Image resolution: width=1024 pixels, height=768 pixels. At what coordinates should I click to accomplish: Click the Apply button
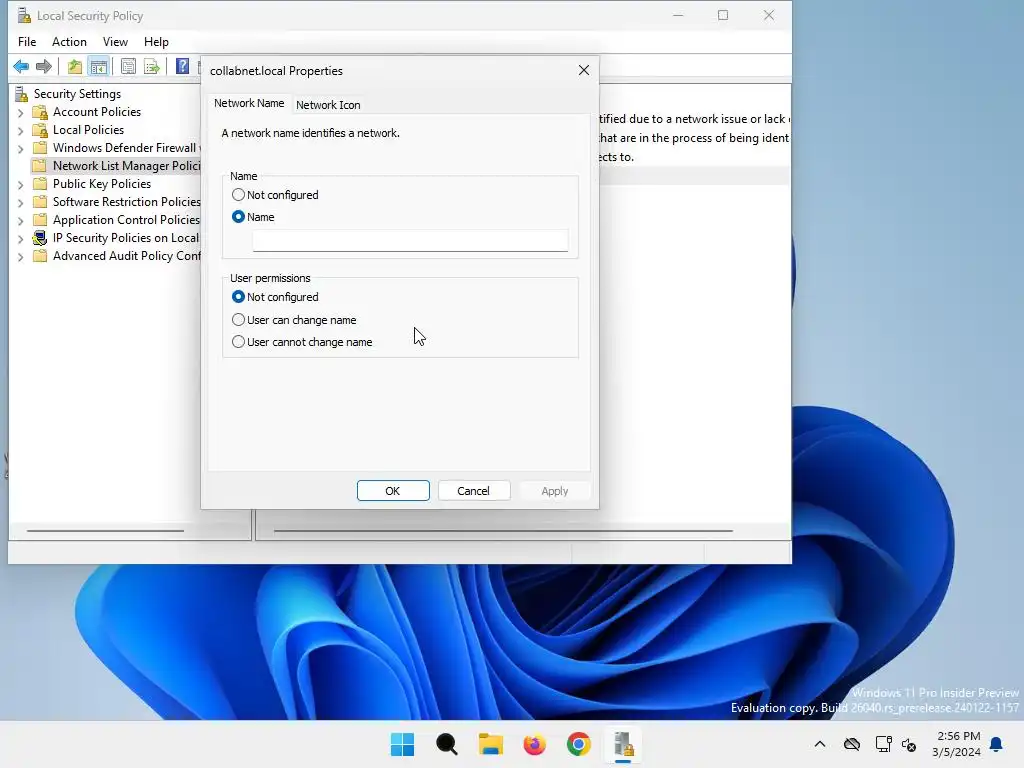(554, 490)
